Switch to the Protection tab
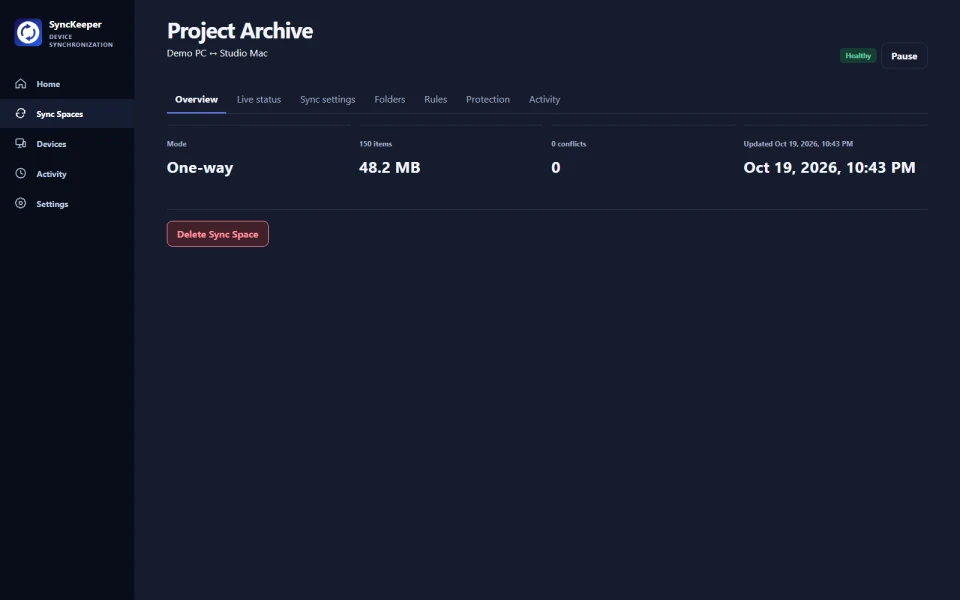 pyautogui.click(x=488, y=99)
